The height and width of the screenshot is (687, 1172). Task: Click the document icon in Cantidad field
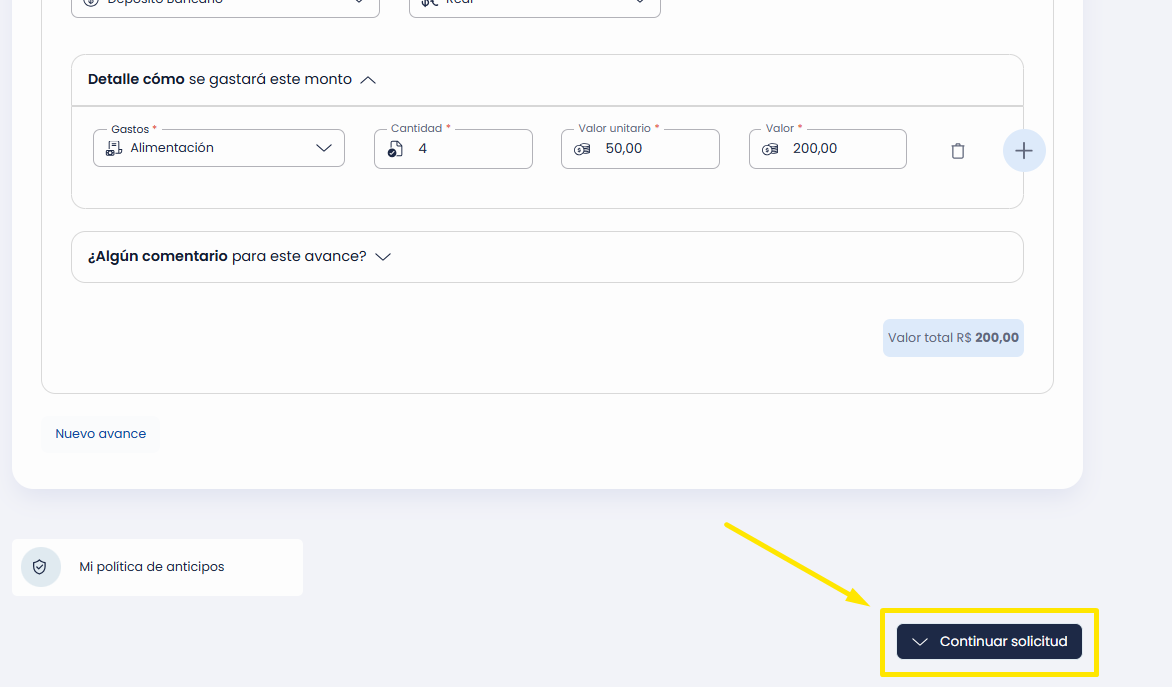click(x=395, y=149)
